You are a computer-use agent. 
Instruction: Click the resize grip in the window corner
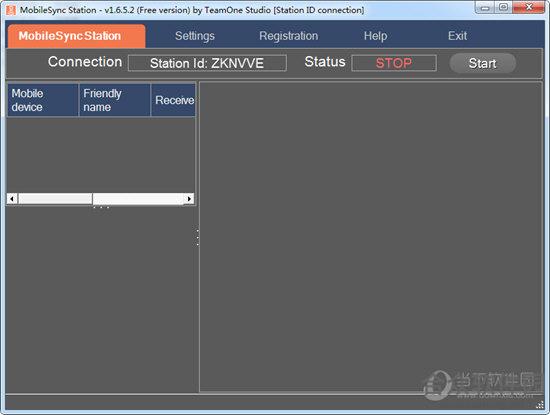click(540, 406)
